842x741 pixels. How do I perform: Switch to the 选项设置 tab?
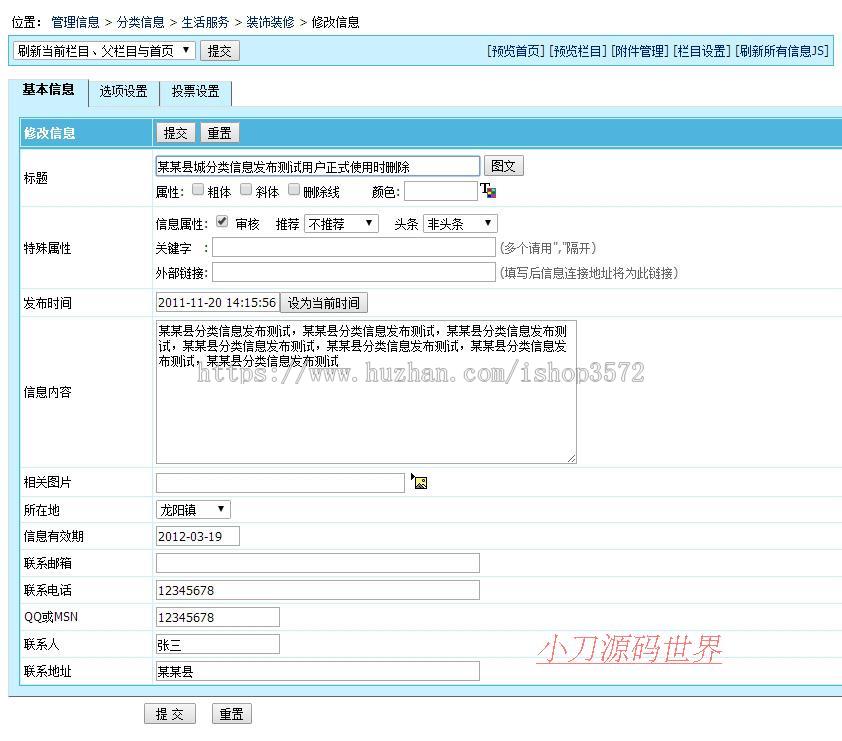124,92
